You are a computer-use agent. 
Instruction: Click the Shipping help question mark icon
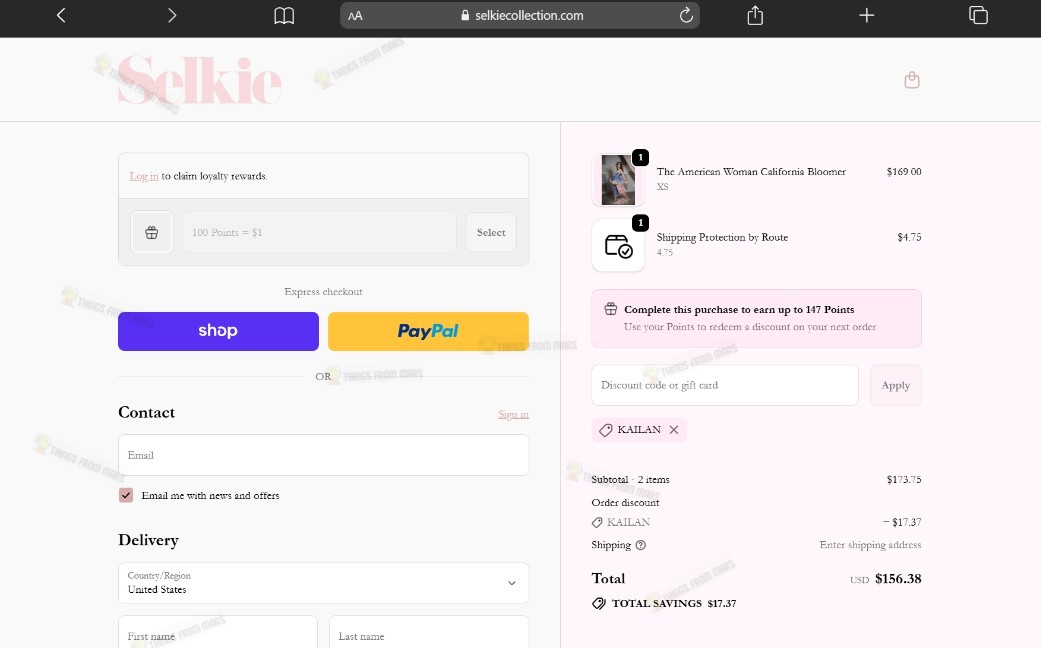pos(641,545)
